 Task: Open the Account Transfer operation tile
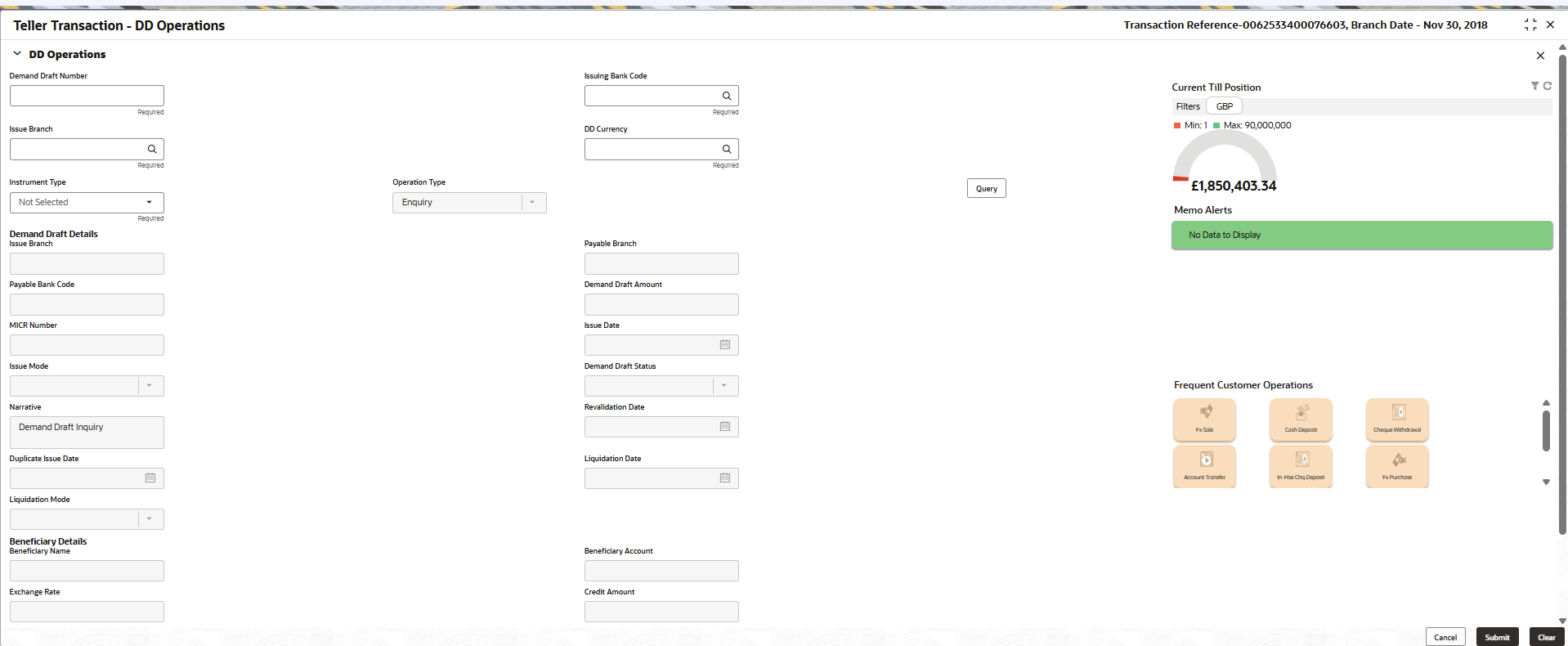click(x=1204, y=466)
